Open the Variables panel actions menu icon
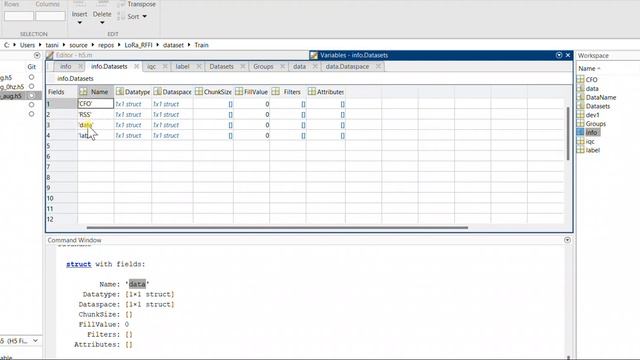 tap(559, 55)
